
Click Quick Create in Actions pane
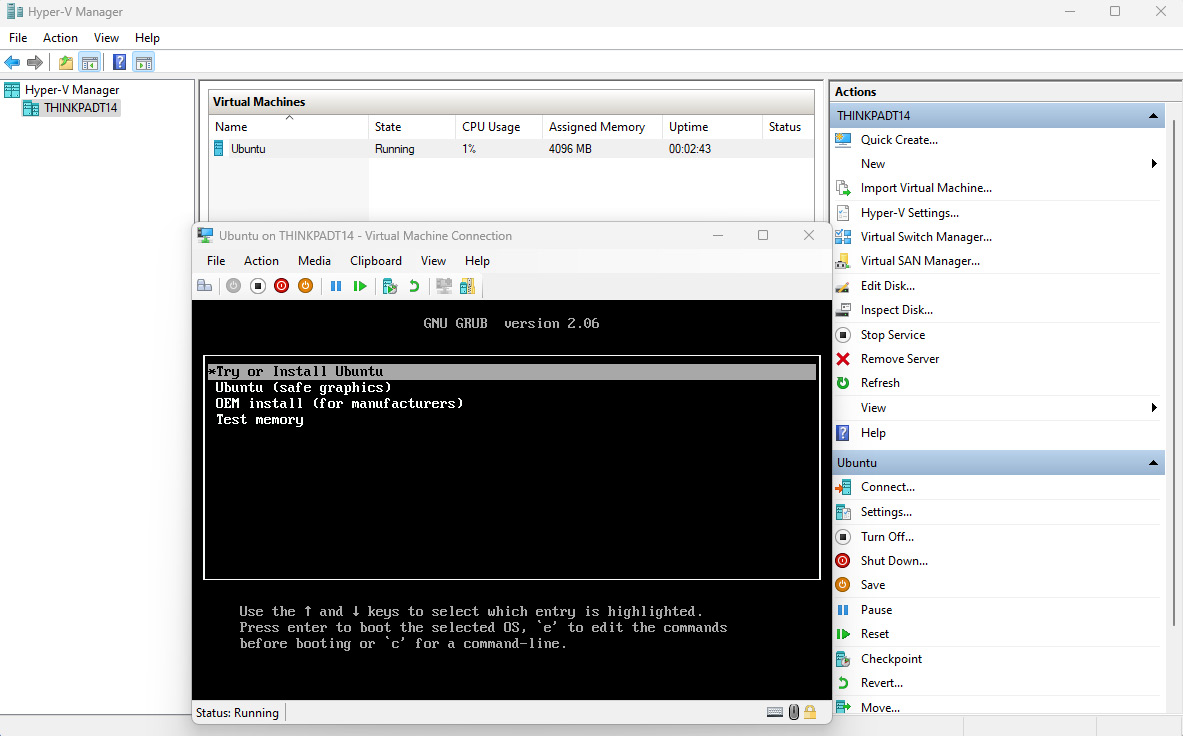click(899, 140)
